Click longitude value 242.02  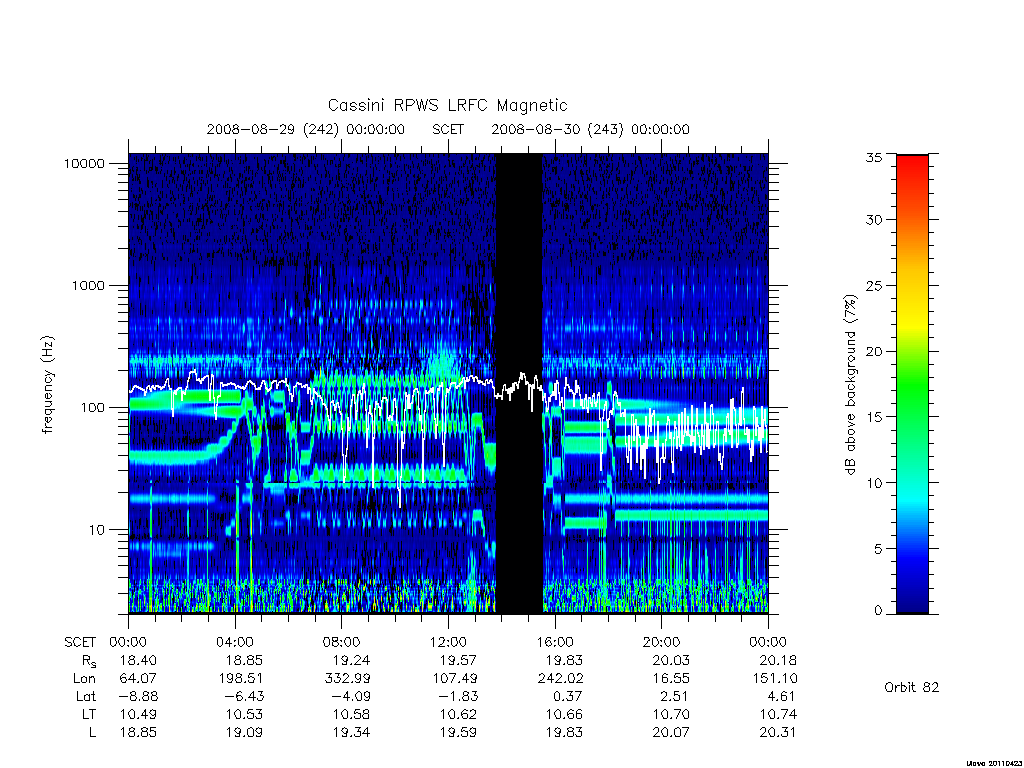(x=560, y=679)
